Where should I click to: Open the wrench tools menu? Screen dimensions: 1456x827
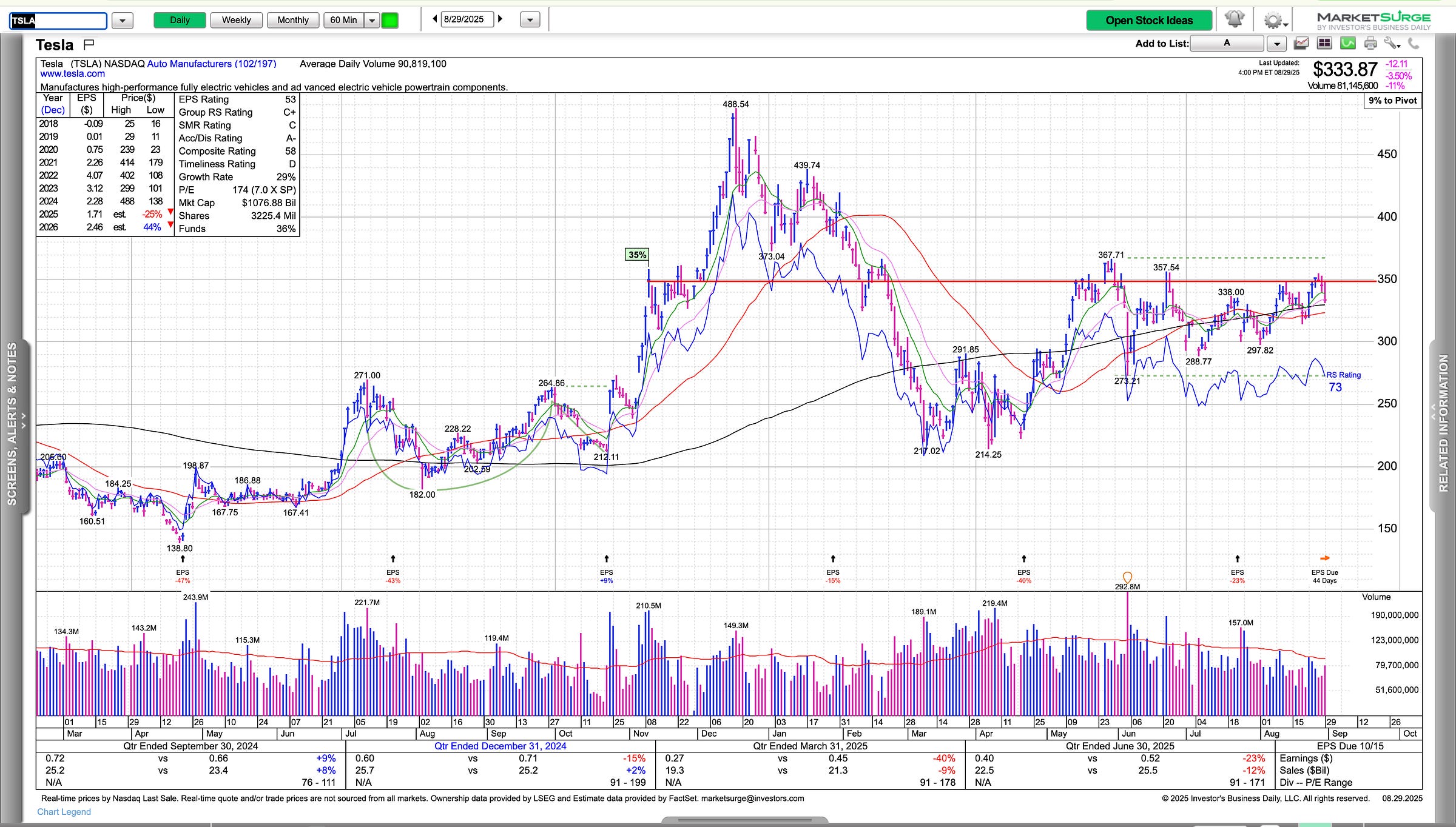(x=1392, y=44)
